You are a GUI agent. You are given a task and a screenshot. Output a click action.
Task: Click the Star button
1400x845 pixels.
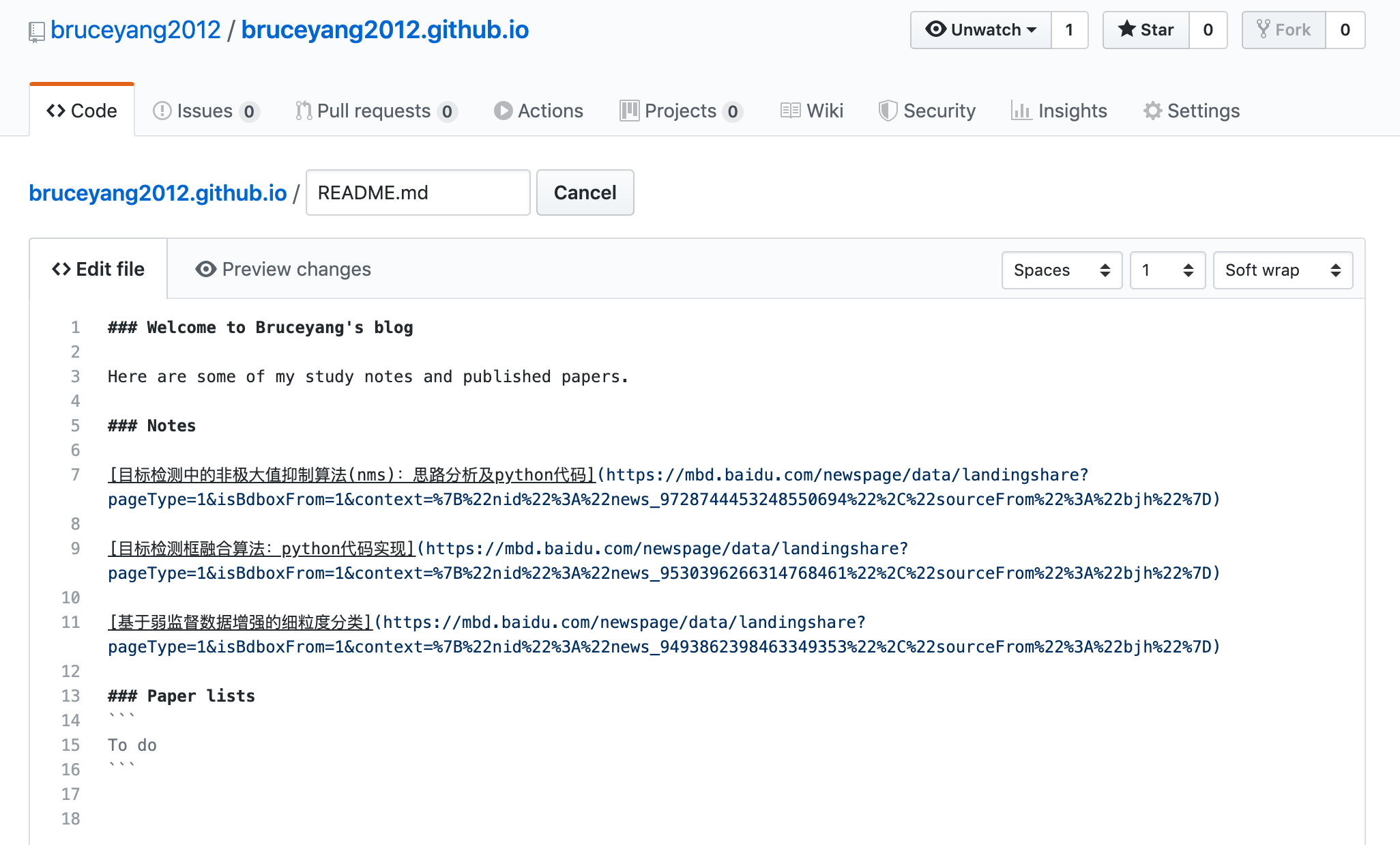pos(1146,30)
